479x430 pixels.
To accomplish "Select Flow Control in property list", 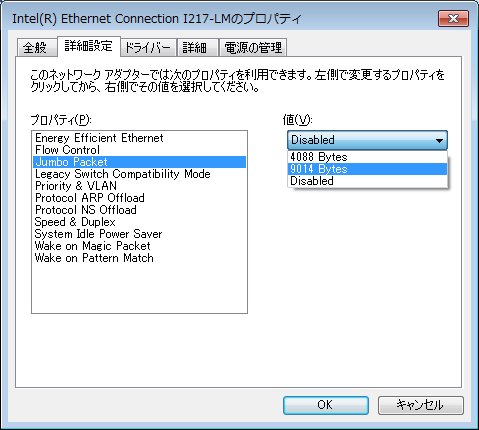I will [139, 150].
